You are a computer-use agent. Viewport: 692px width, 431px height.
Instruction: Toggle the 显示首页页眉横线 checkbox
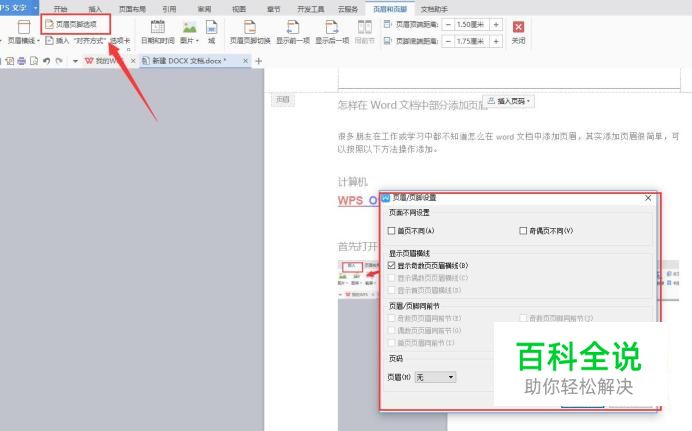click(x=391, y=290)
